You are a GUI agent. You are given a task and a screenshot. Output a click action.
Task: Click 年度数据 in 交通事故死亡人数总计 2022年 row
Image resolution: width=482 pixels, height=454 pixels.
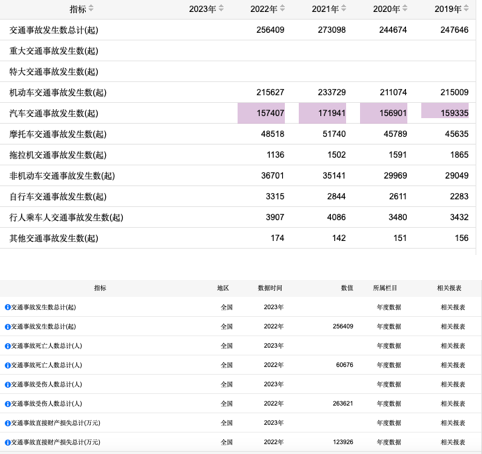(x=389, y=365)
